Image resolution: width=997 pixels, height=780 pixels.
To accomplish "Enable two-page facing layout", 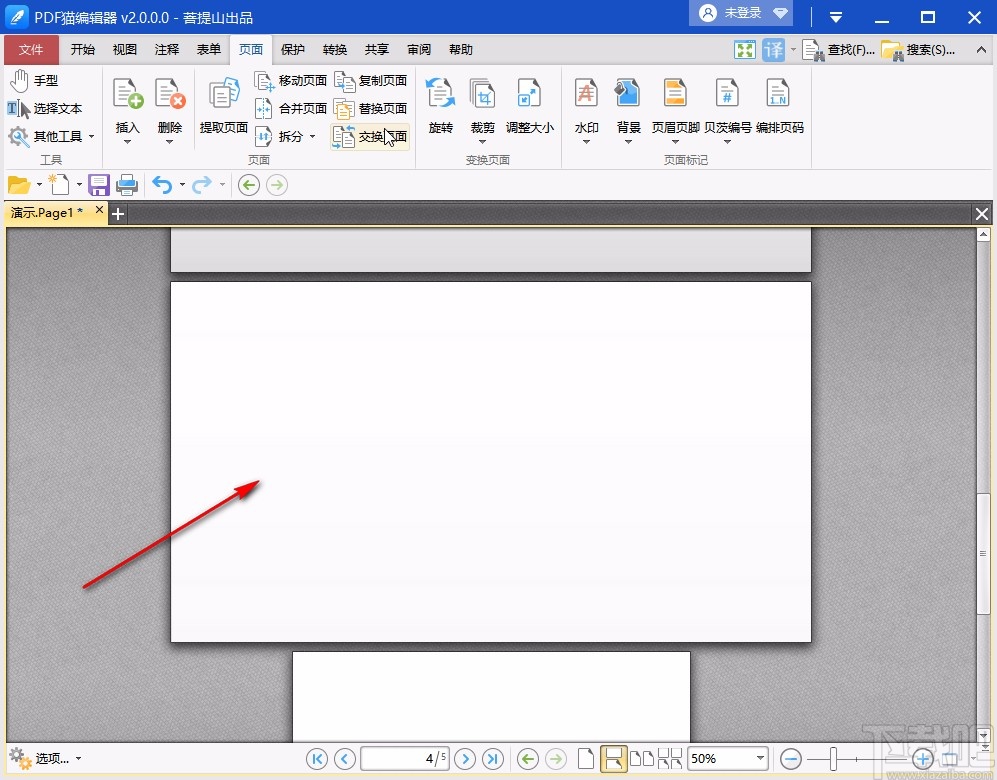I will 641,759.
